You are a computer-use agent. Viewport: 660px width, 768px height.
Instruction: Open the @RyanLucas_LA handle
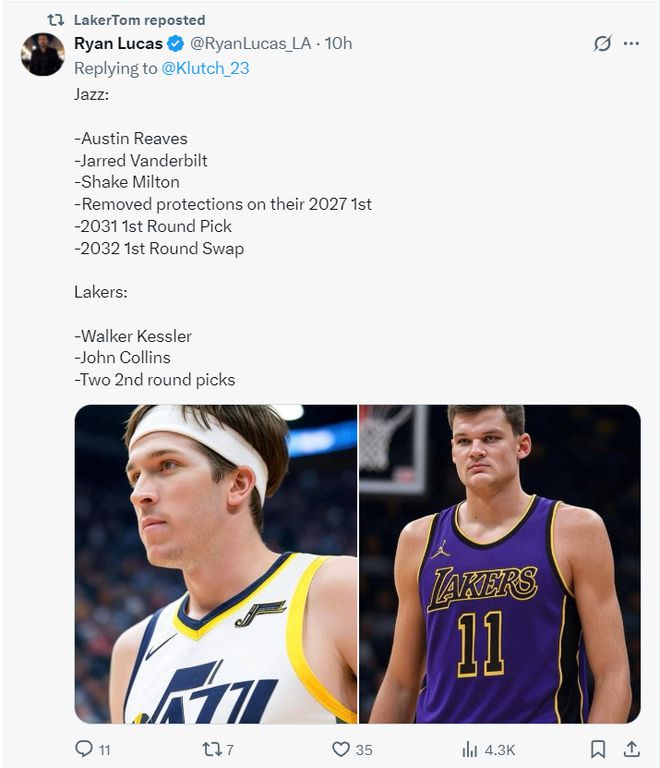point(250,44)
